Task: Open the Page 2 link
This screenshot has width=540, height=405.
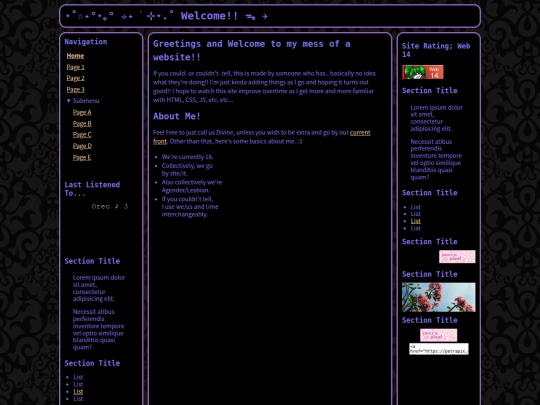Action: pyautogui.click(x=75, y=78)
